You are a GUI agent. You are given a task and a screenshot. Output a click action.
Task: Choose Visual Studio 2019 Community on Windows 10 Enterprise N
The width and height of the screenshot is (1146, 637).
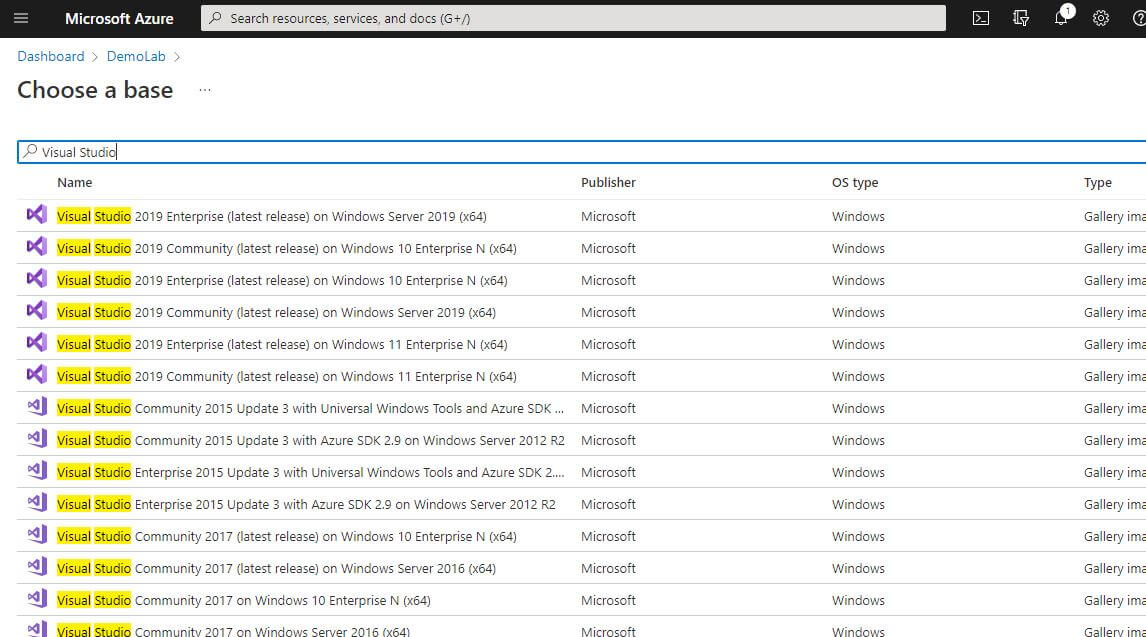click(x=286, y=248)
